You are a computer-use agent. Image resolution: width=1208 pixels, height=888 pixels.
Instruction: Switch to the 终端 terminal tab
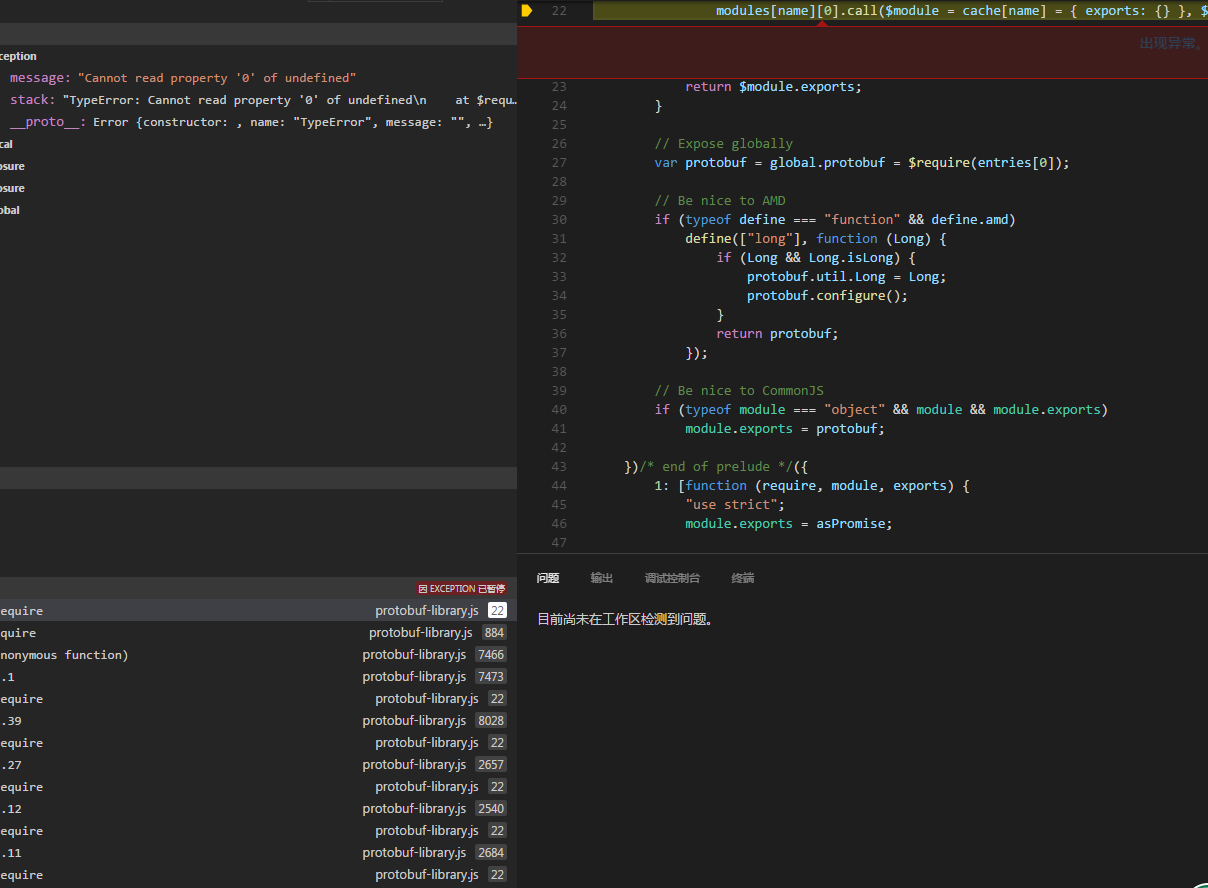click(x=742, y=578)
